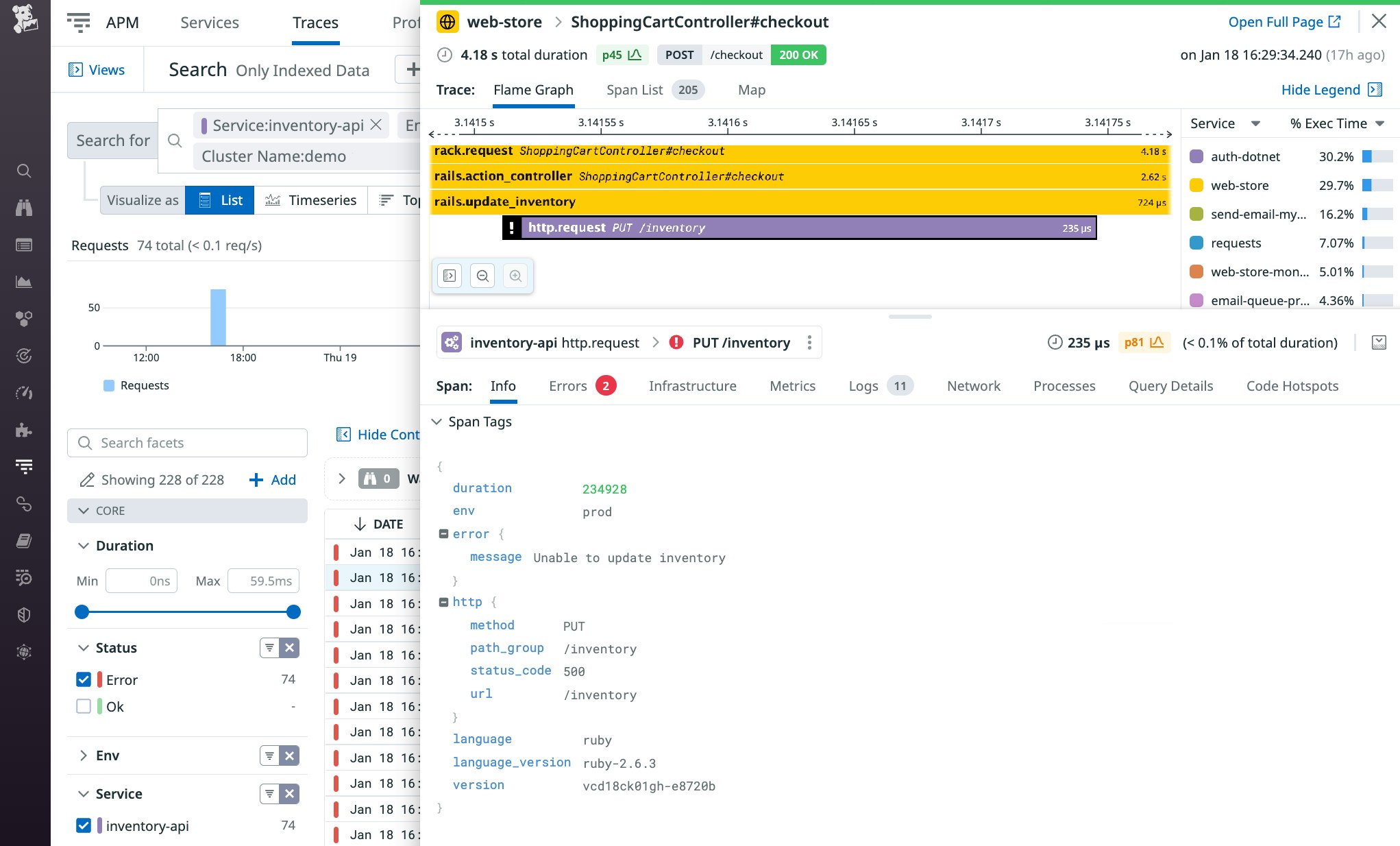
Task: Click the binoculars icon in left sidebar
Action: [x=24, y=208]
